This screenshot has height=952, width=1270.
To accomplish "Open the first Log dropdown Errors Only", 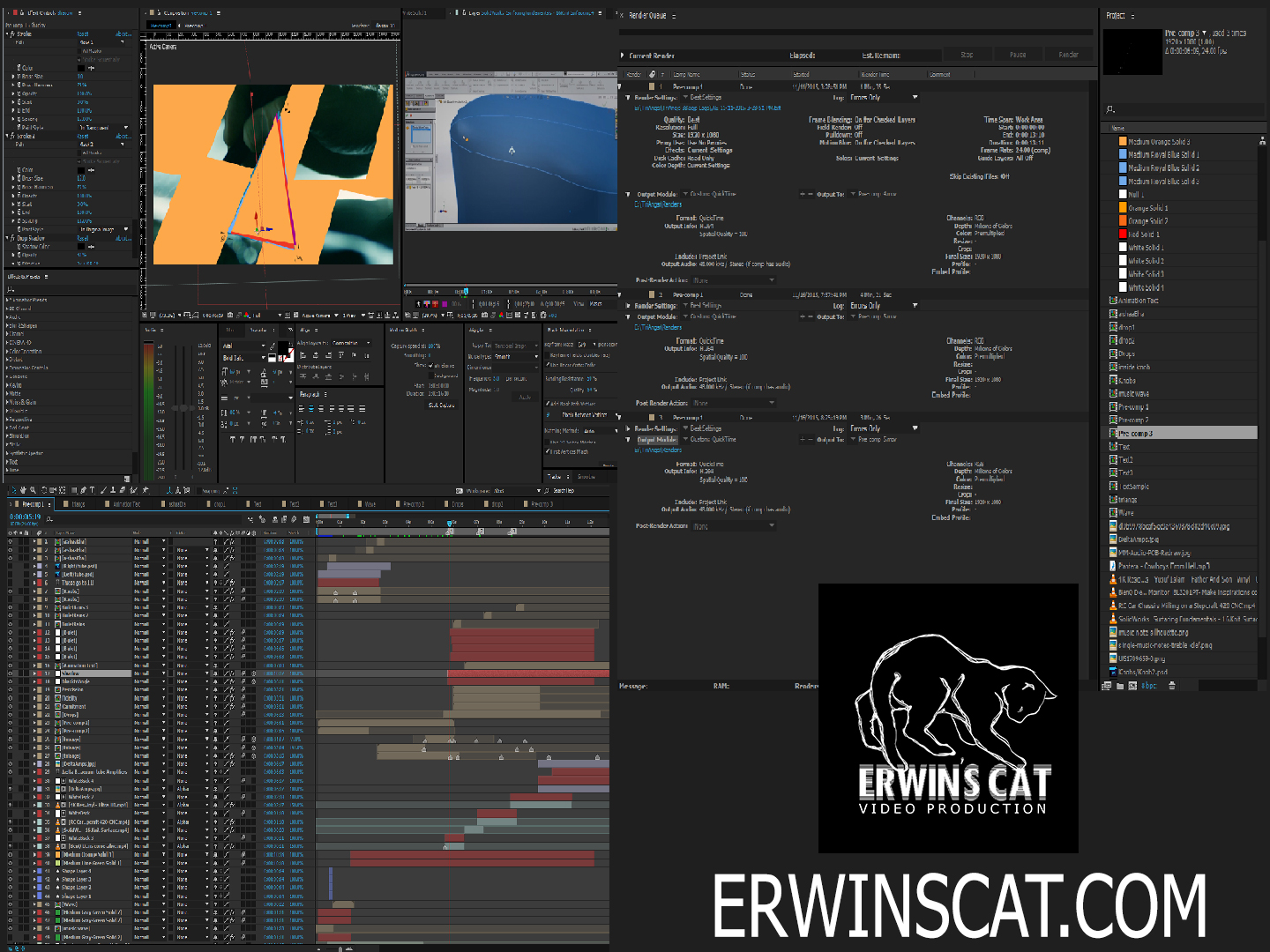I will pos(884,97).
